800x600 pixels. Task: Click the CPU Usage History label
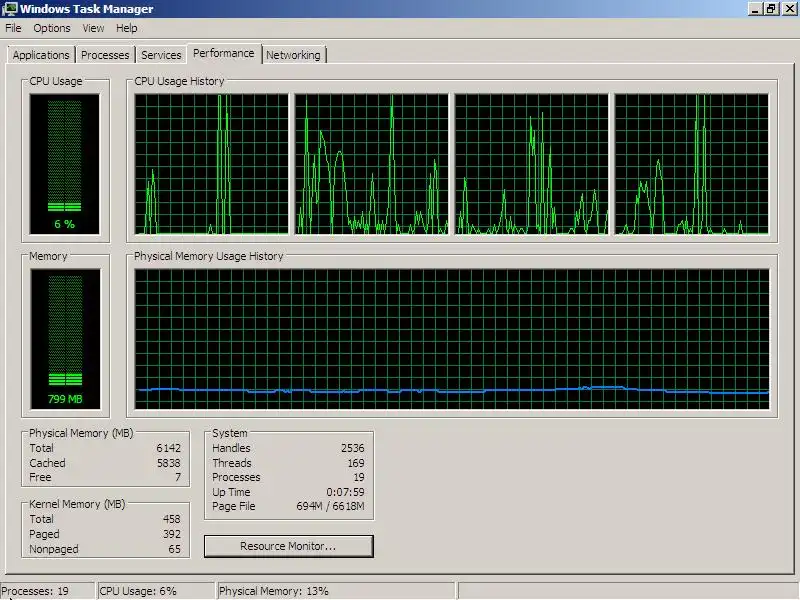[179, 81]
